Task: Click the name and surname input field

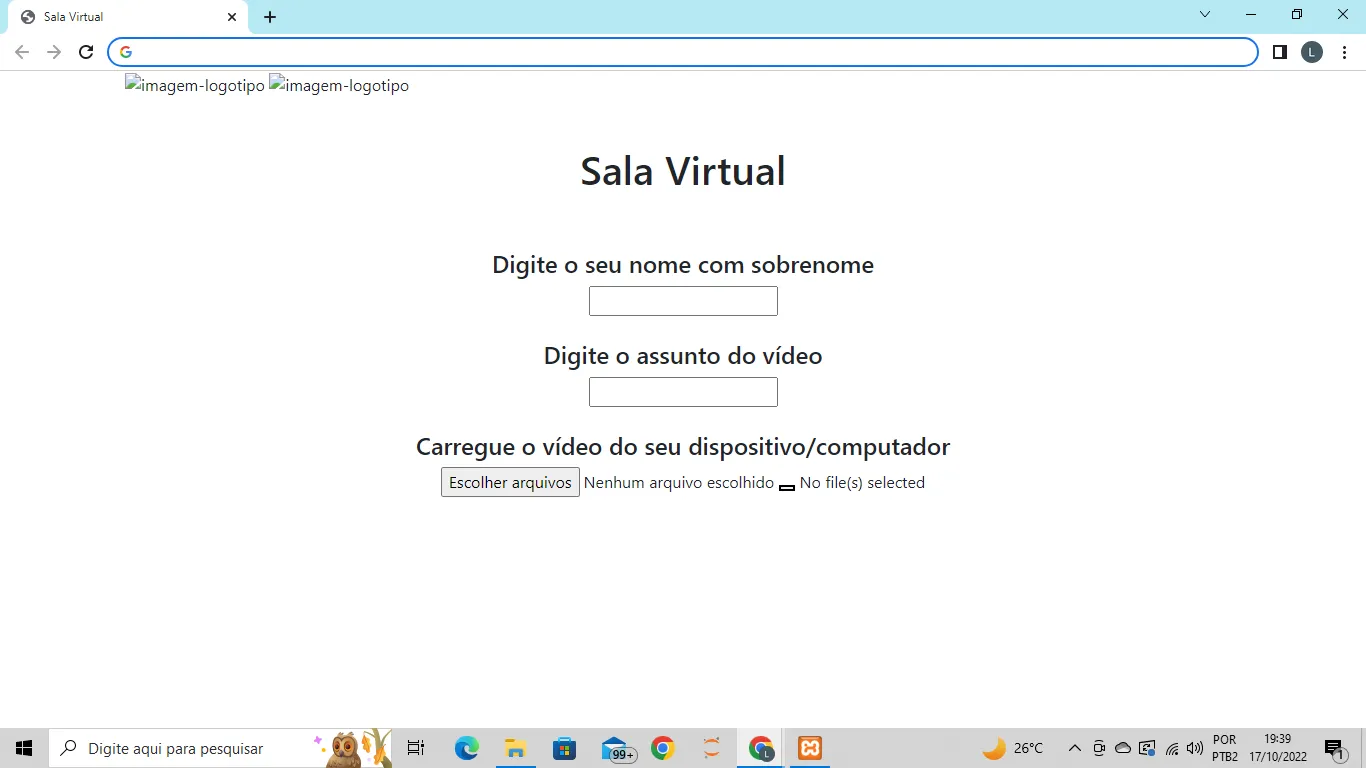Action: pos(683,301)
